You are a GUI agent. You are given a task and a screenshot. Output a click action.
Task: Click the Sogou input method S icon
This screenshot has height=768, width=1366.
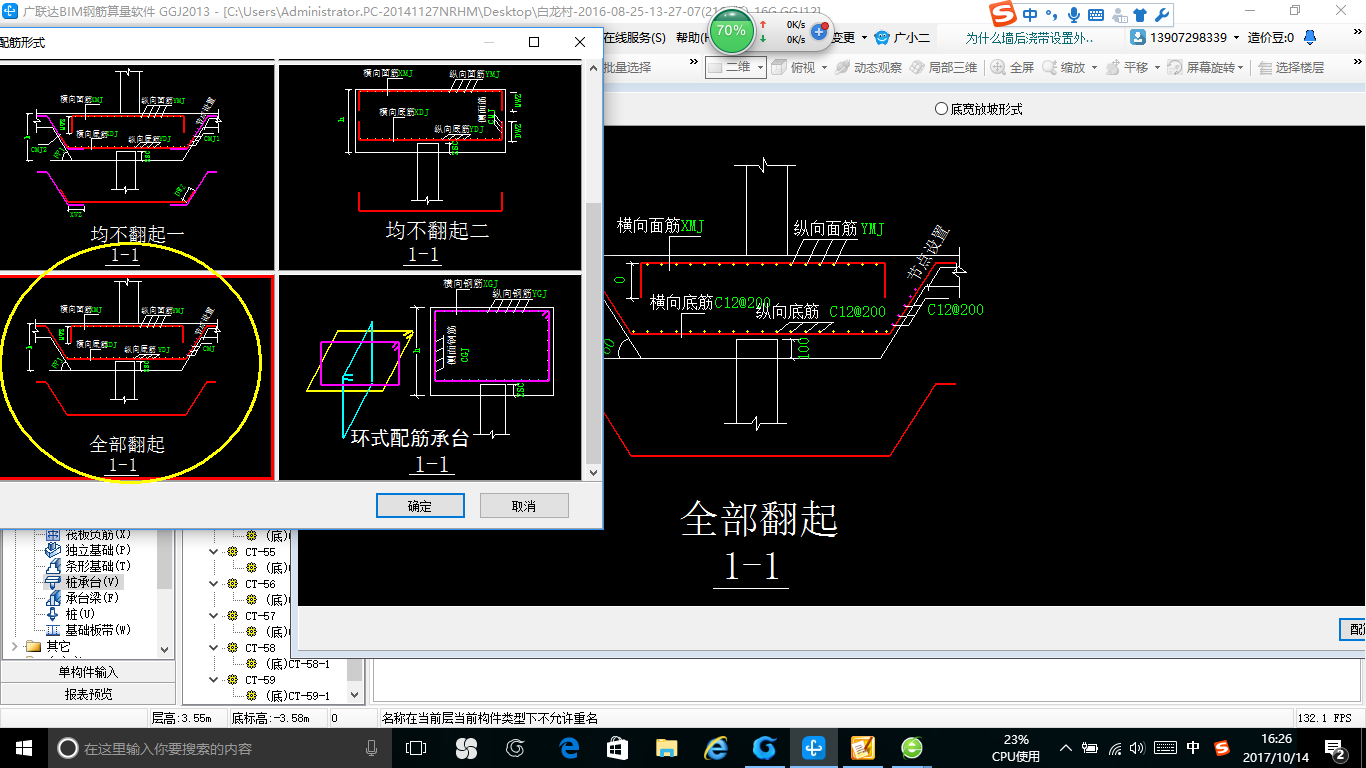click(1003, 14)
